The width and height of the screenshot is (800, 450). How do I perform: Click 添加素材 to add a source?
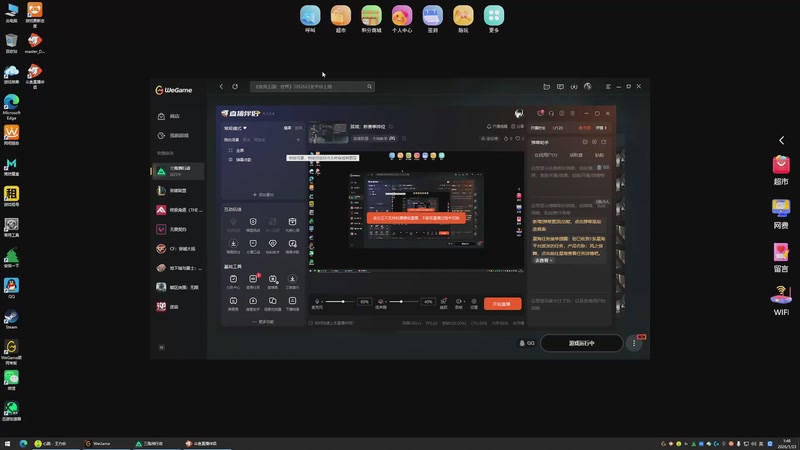263,194
